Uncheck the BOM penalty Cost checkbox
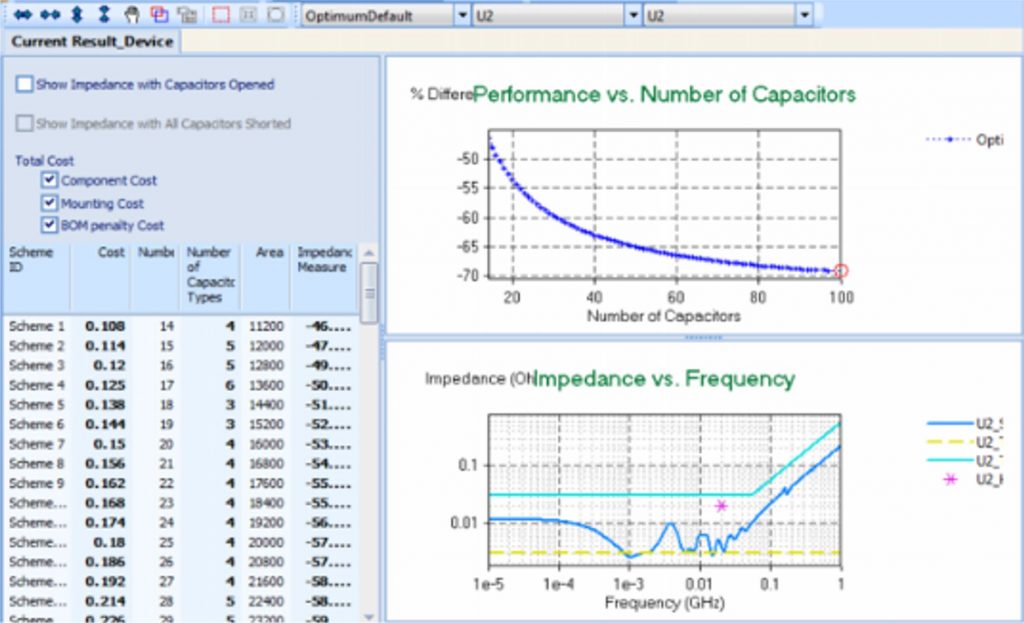1024x623 pixels. pos(49,225)
